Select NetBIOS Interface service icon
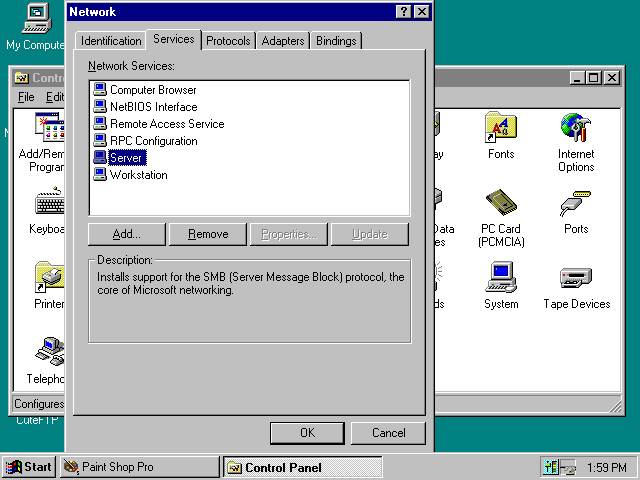640x480 pixels. point(100,106)
